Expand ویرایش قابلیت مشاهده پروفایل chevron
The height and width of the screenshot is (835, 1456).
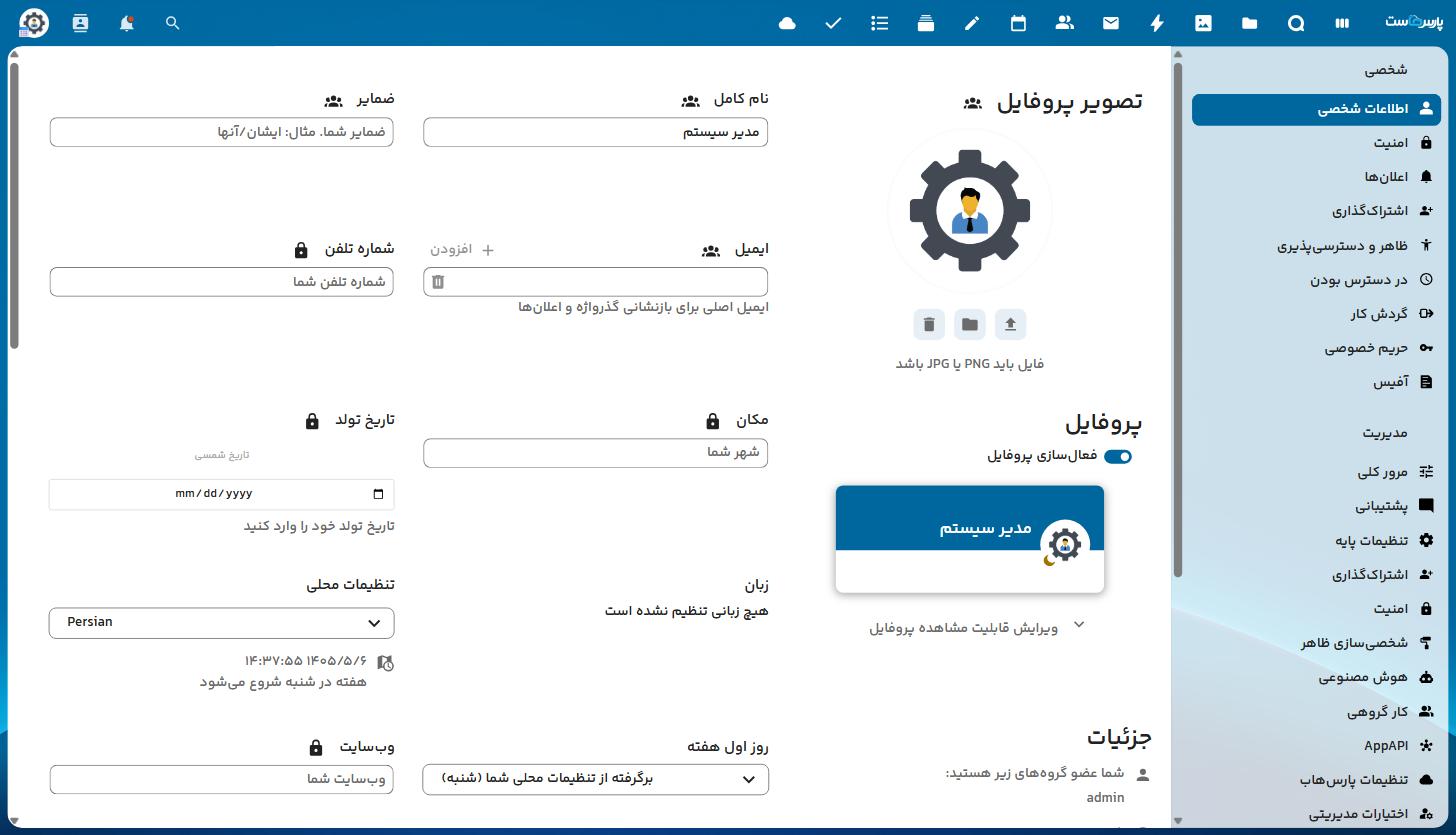(x=1079, y=625)
